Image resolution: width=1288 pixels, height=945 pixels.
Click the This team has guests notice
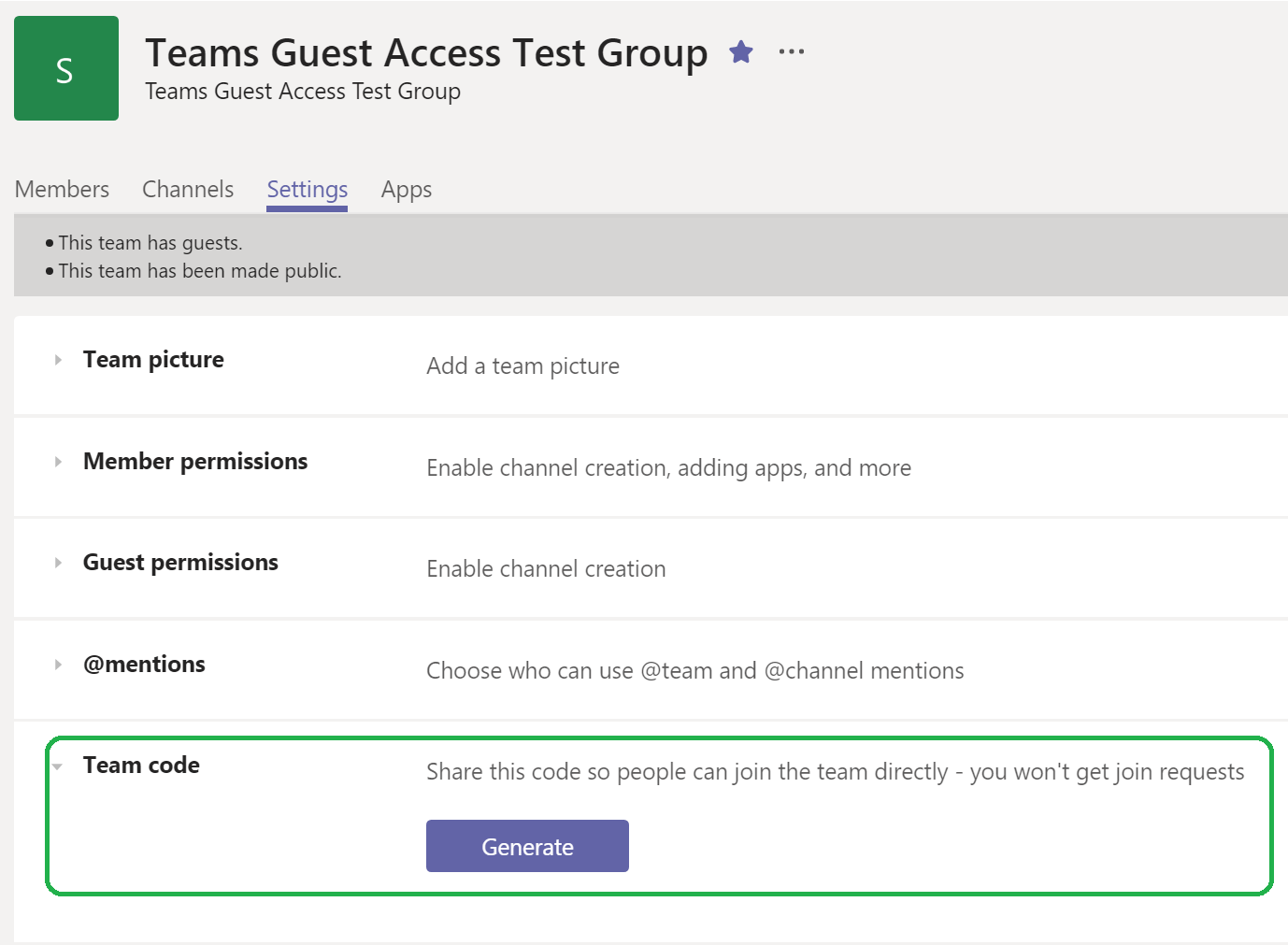[x=150, y=242]
